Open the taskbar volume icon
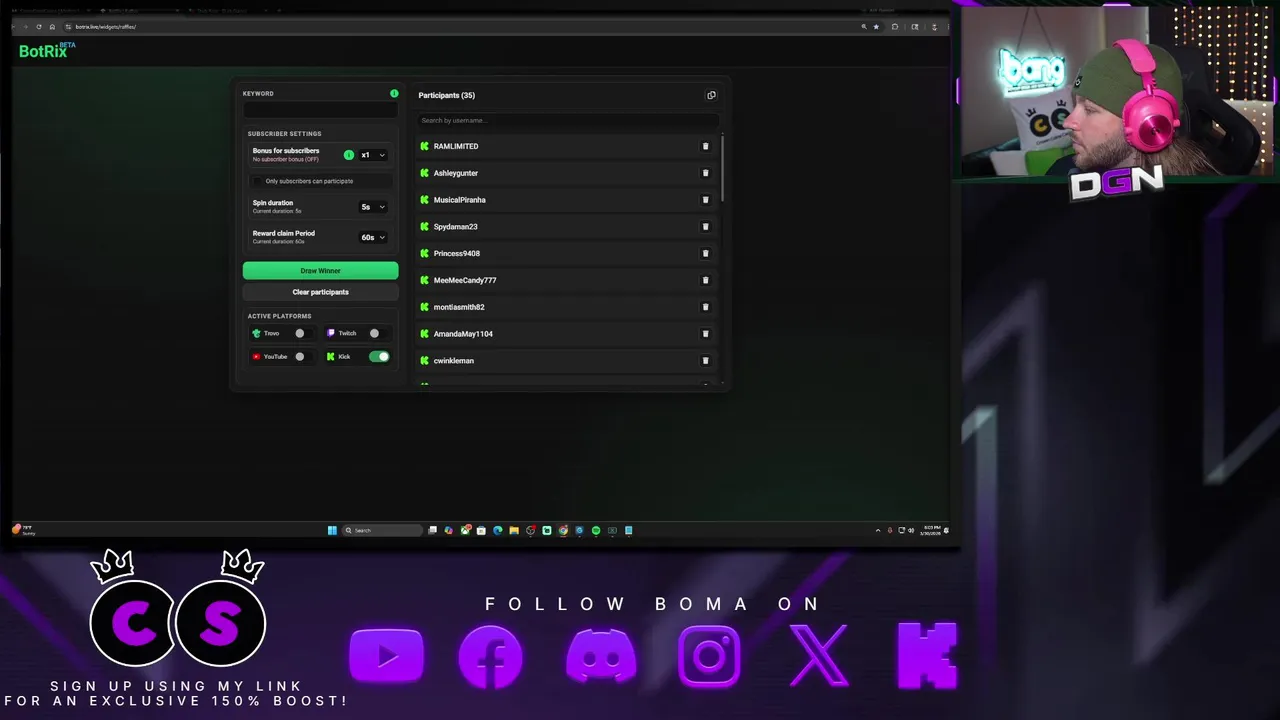This screenshot has height=720, width=1280. (911, 530)
